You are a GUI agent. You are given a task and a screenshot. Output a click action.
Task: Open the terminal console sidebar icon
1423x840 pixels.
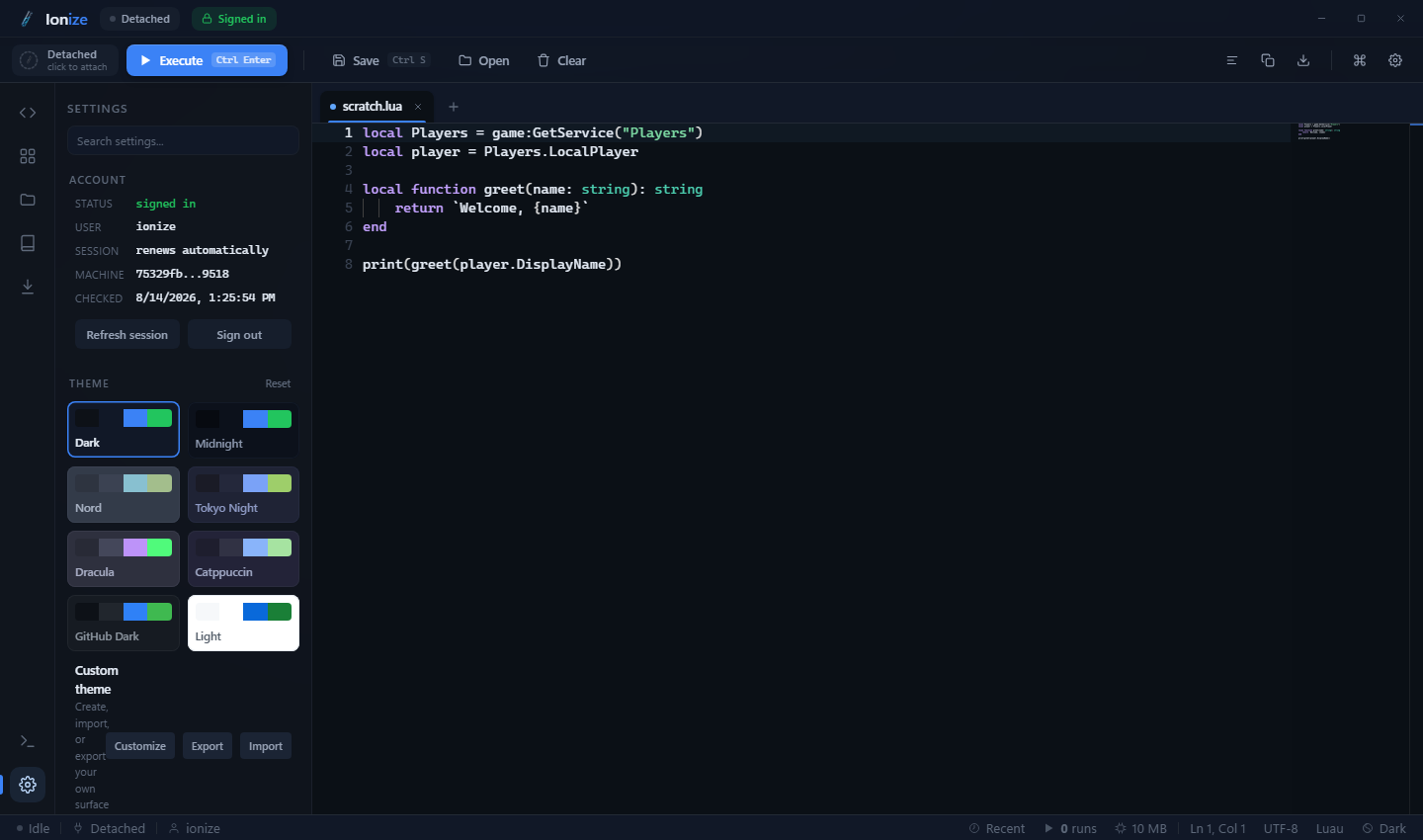28,741
